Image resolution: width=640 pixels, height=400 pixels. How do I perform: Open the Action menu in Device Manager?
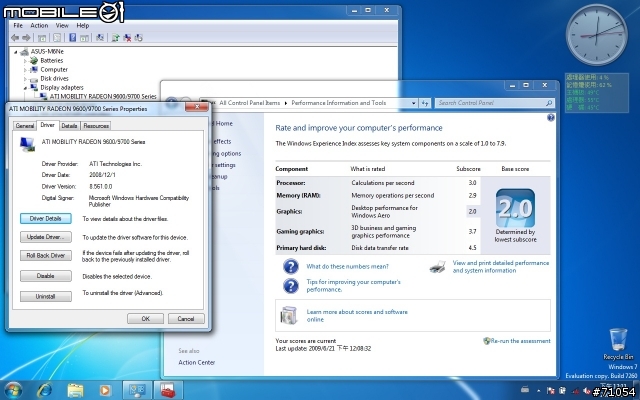[39, 25]
